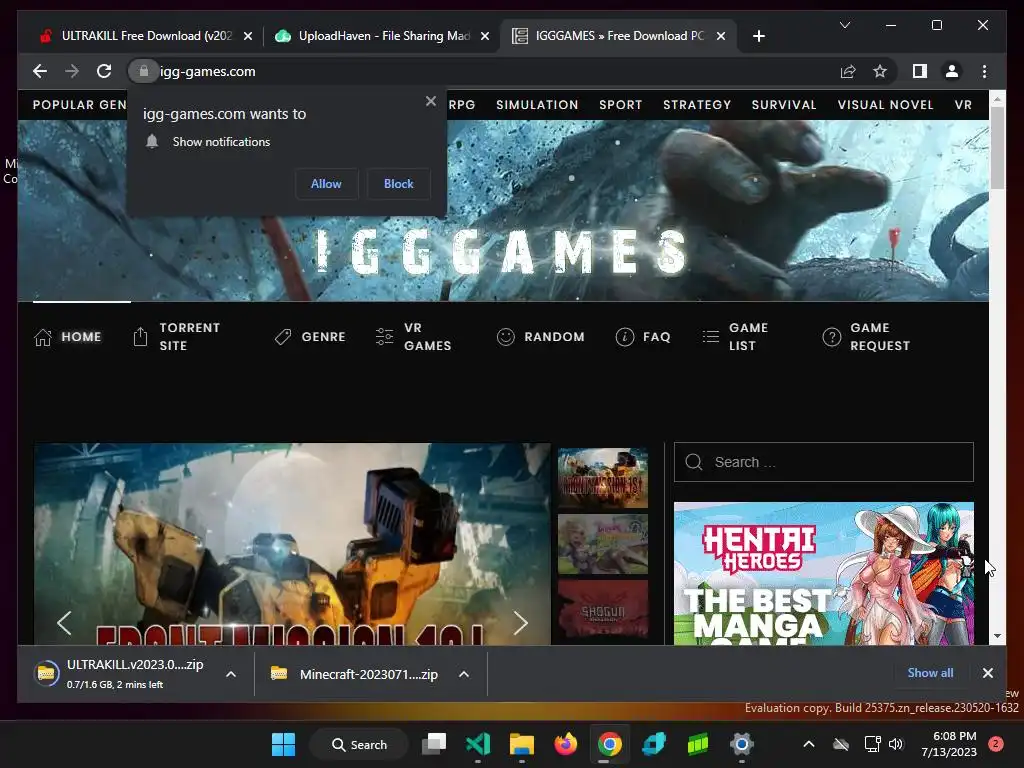Screen dimensions: 1024x768
Task: Close the UploadHaven tab
Action: (x=485, y=36)
